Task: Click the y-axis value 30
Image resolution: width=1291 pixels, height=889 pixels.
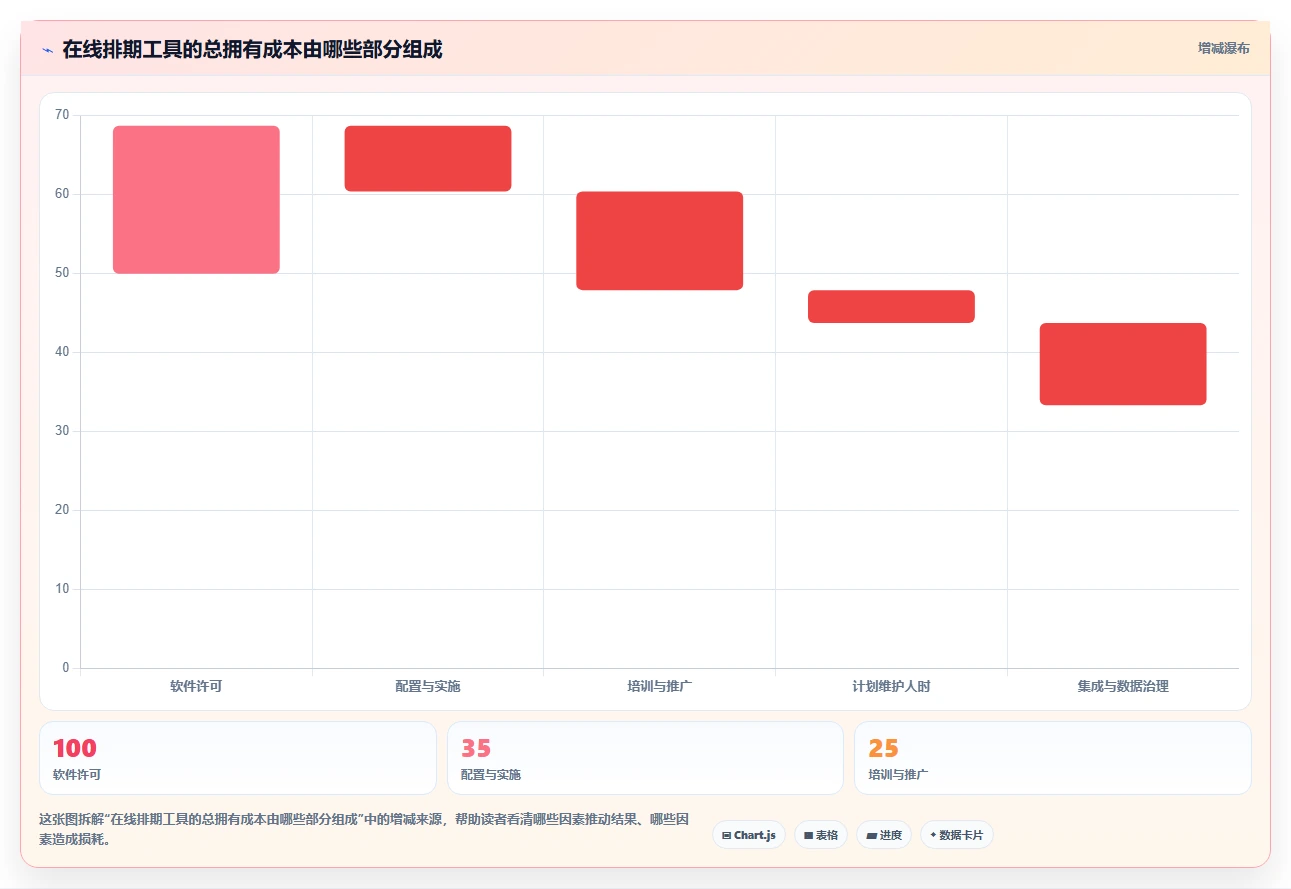Action: point(62,431)
